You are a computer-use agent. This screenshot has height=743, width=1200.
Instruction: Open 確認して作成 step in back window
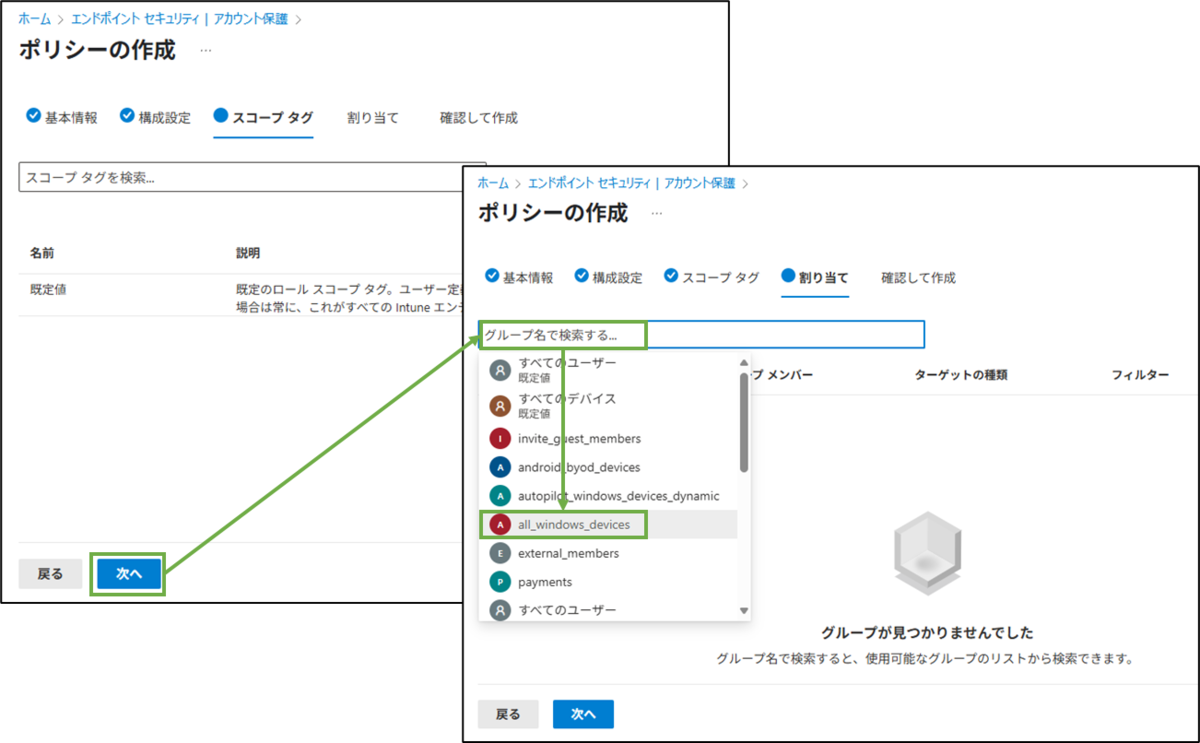click(x=479, y=118)
